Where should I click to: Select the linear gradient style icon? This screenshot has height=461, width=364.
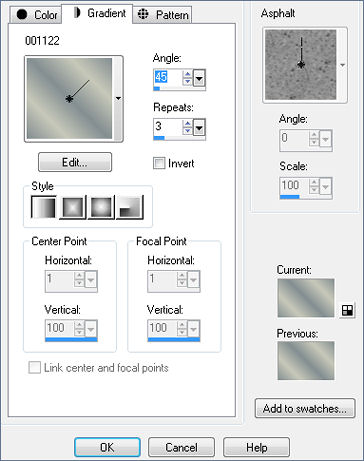tap(44, 207)
